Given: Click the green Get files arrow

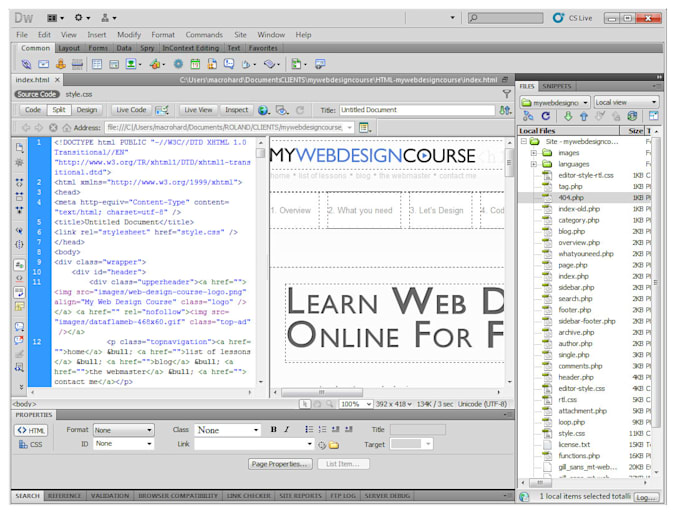Looking at the screenshot, I should click(x=568, y=117).
